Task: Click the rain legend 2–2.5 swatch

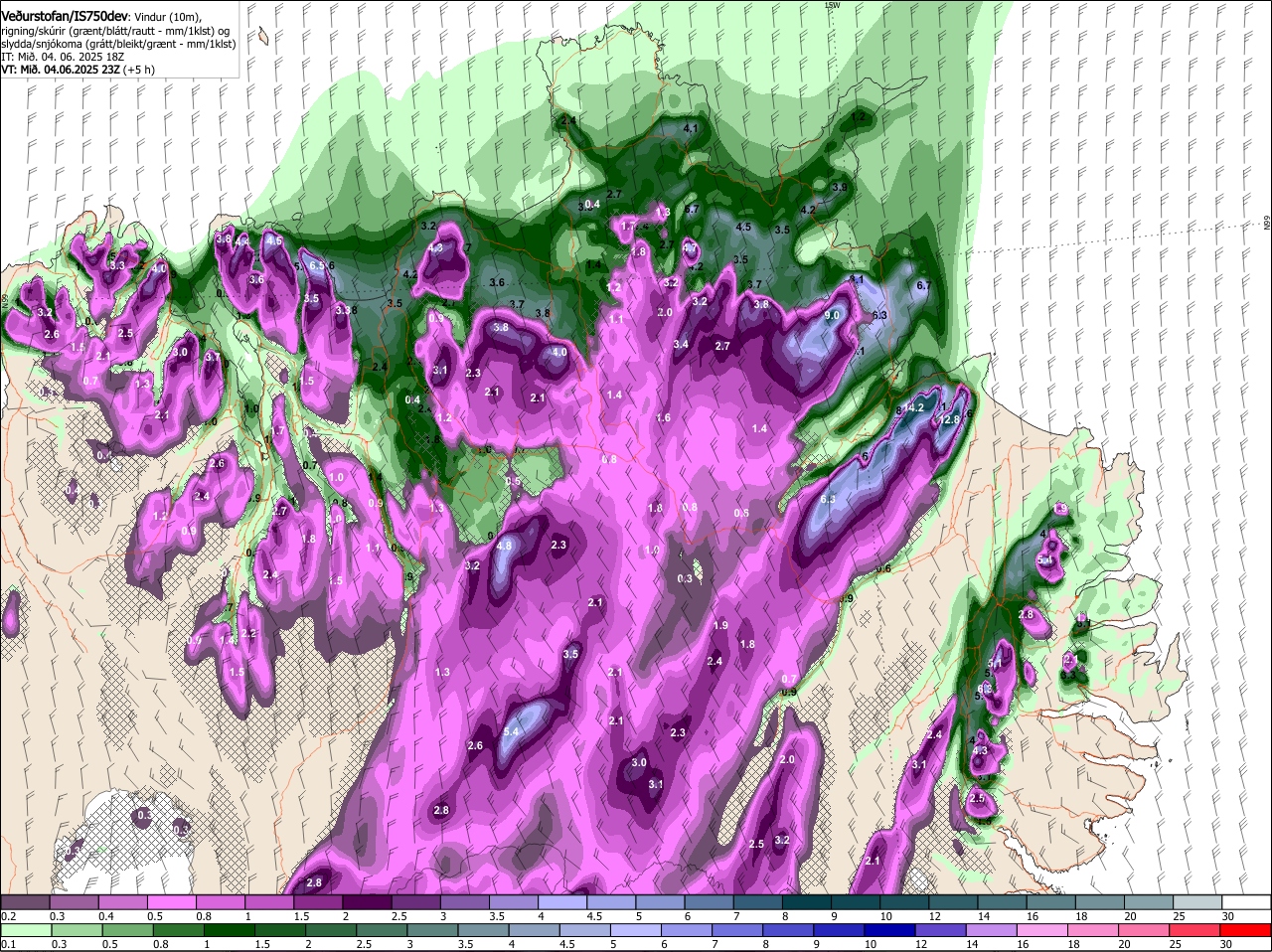Action: (331, 930)
